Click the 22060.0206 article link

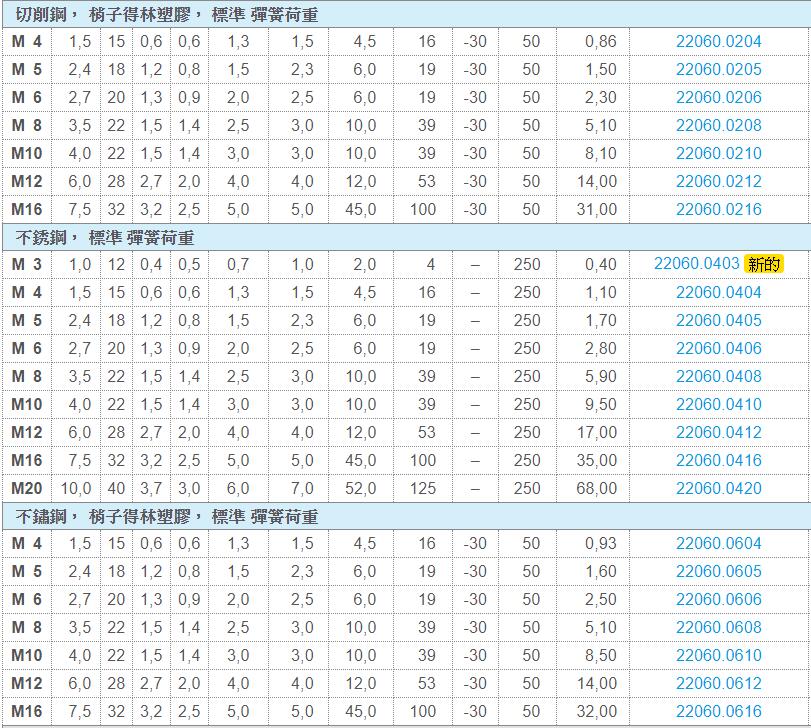pyautogui.click(x=718, y=98)
